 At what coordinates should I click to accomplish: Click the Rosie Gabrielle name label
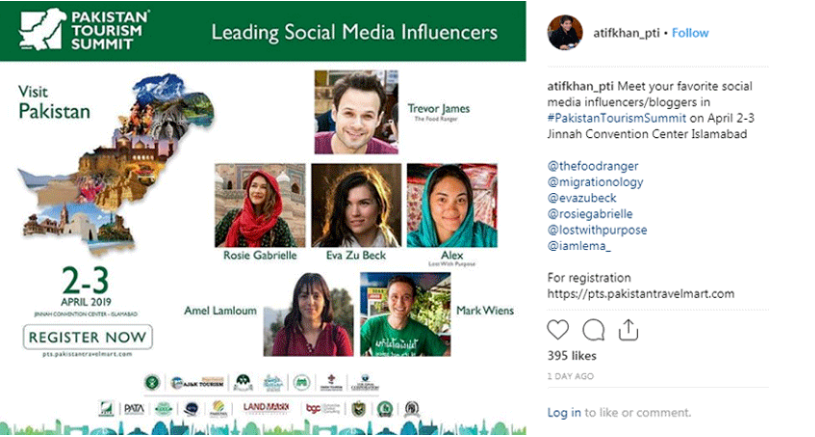pos(260,255)
